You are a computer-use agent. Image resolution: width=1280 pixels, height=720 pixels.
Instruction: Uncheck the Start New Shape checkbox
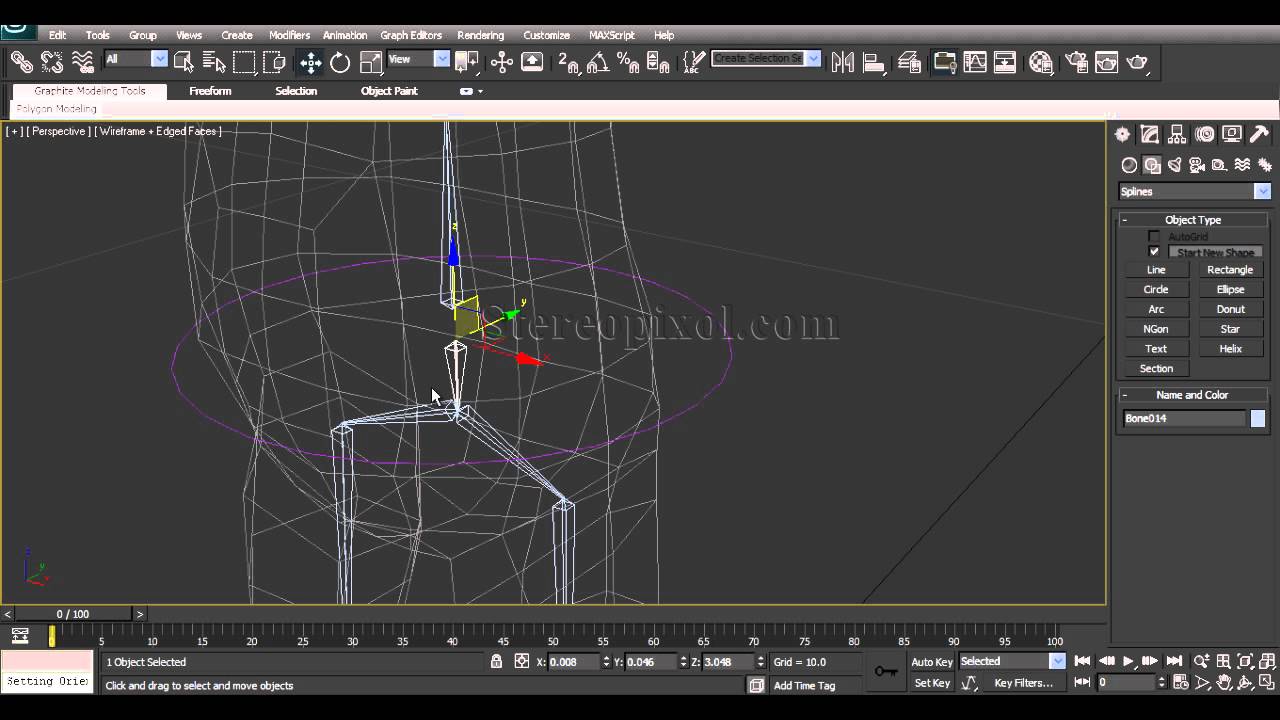tap(1154, 252)
